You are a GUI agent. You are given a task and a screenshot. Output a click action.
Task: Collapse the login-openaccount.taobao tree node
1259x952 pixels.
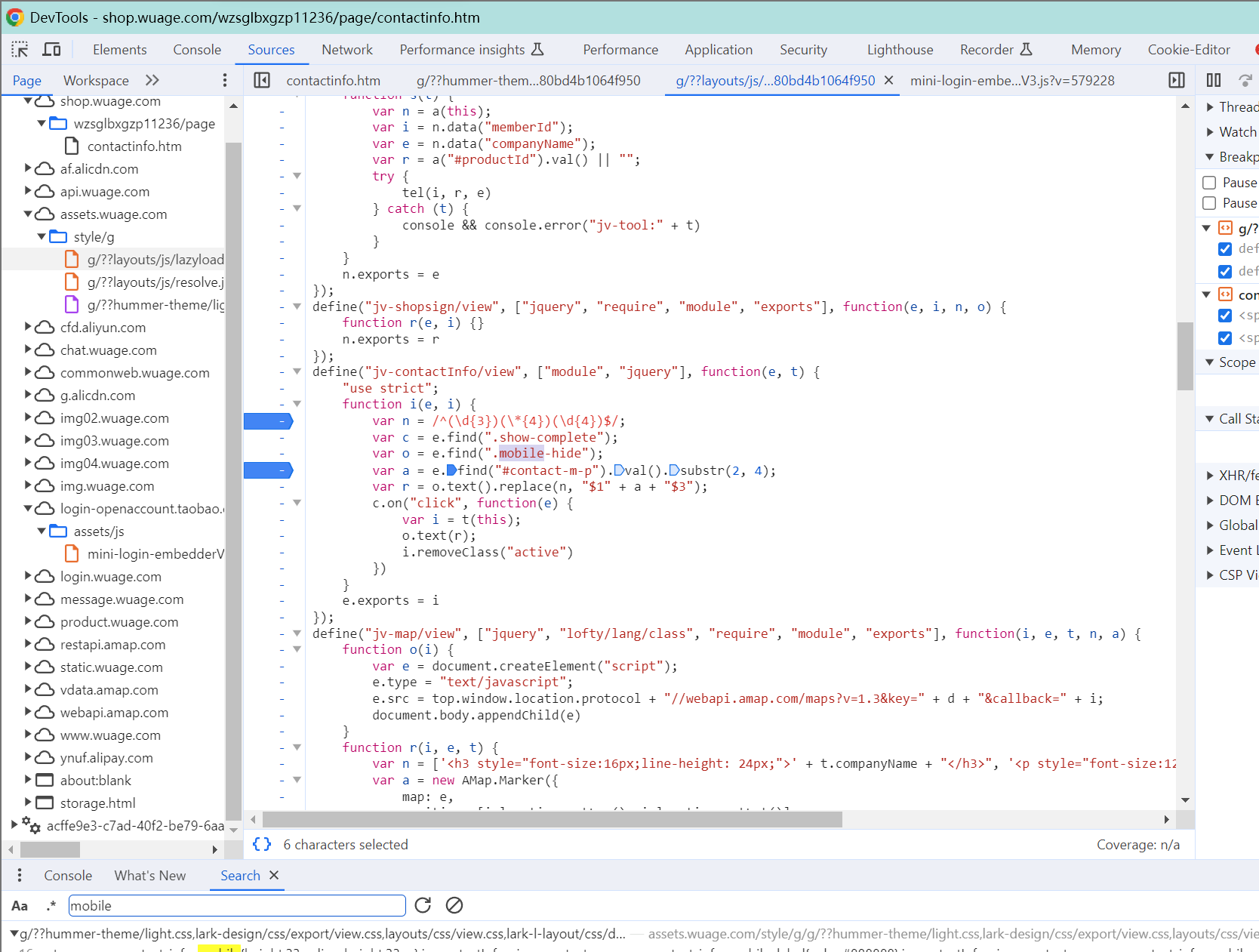(28, 508)
